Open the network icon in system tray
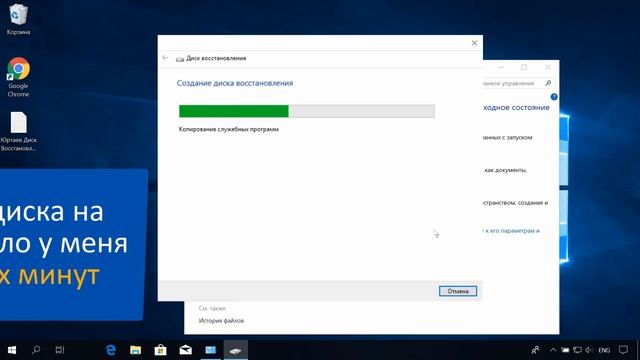Screen dimensions: 640x360 [x=577, y=350]
